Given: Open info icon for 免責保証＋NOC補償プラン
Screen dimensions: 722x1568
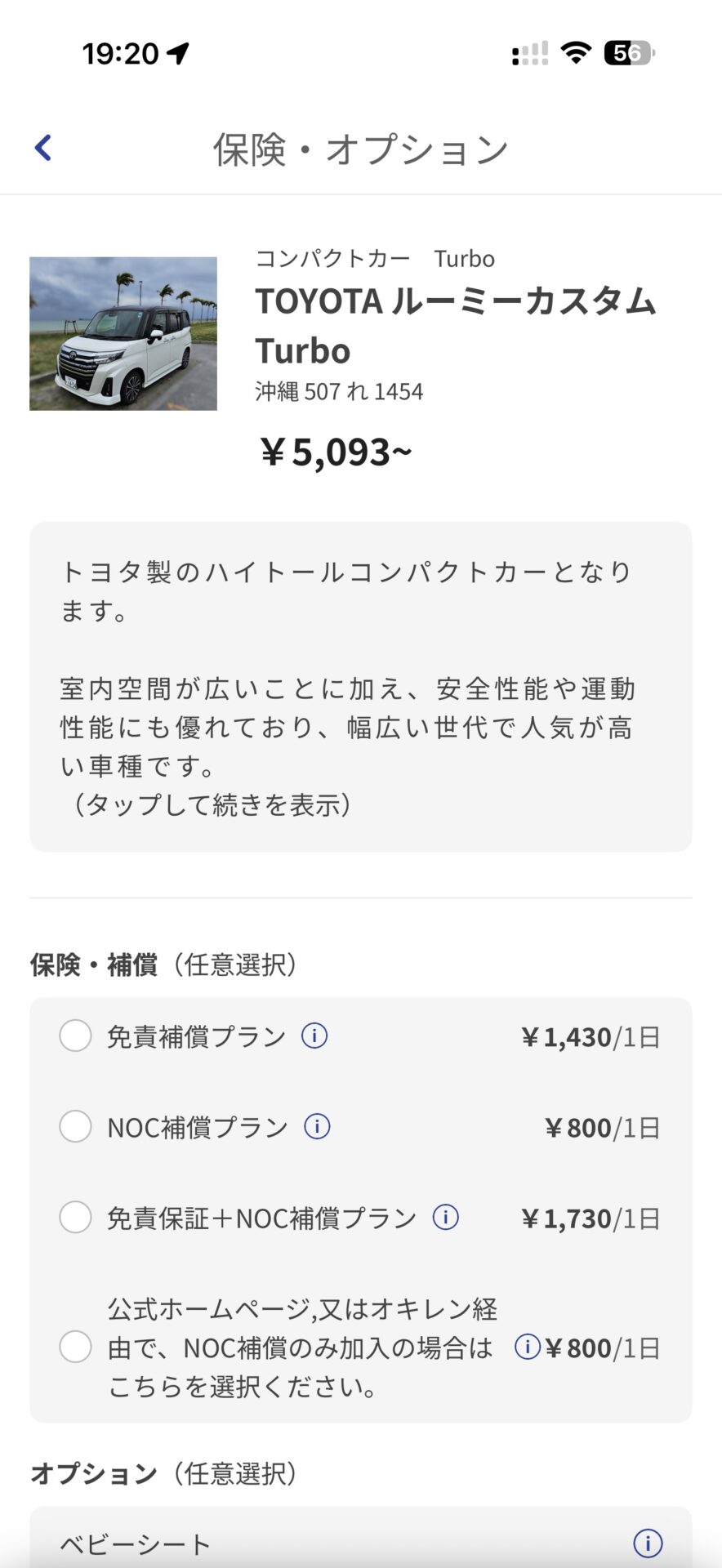Looking at the screenshot, I should point(445,1217).
